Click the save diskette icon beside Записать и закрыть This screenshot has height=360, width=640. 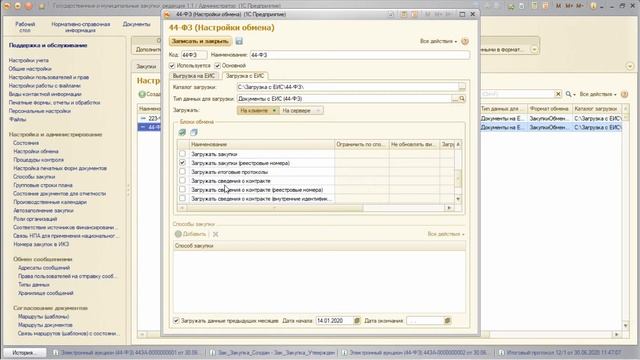pos(239,41)
